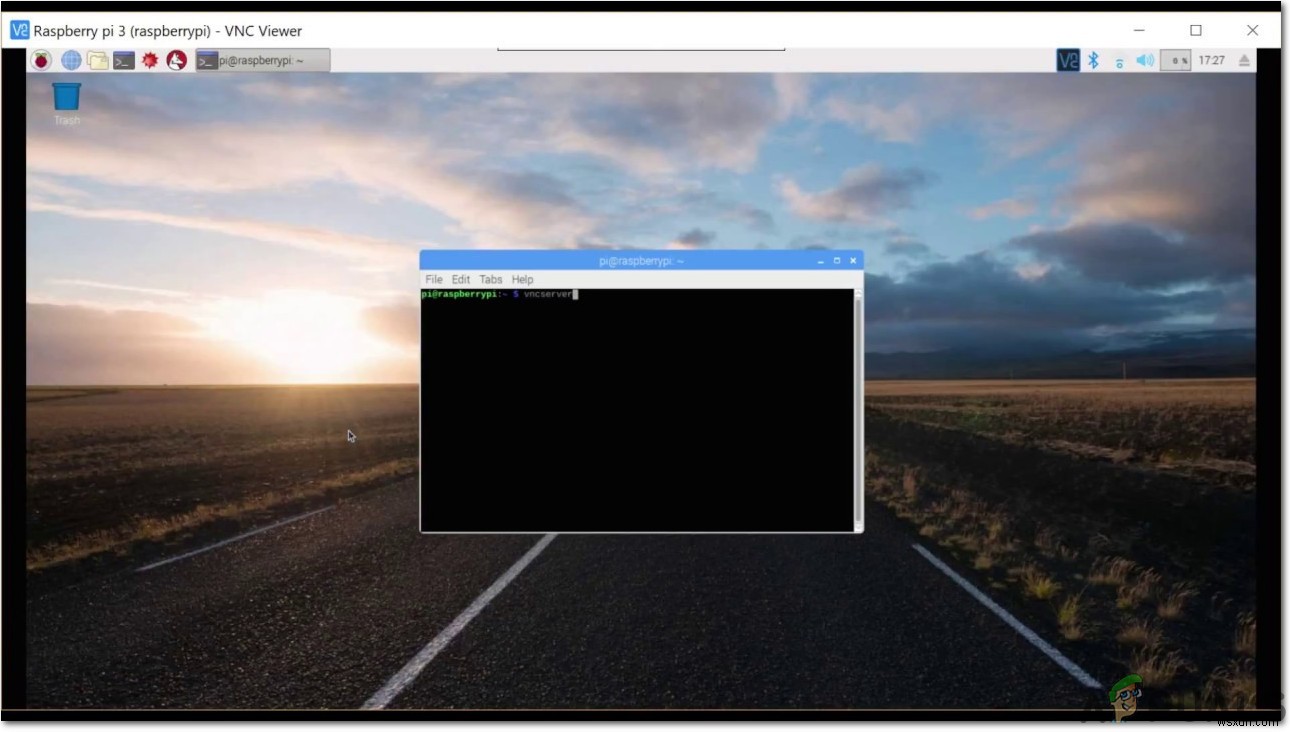Open the Edit menu in the terminal

point(460,279)
